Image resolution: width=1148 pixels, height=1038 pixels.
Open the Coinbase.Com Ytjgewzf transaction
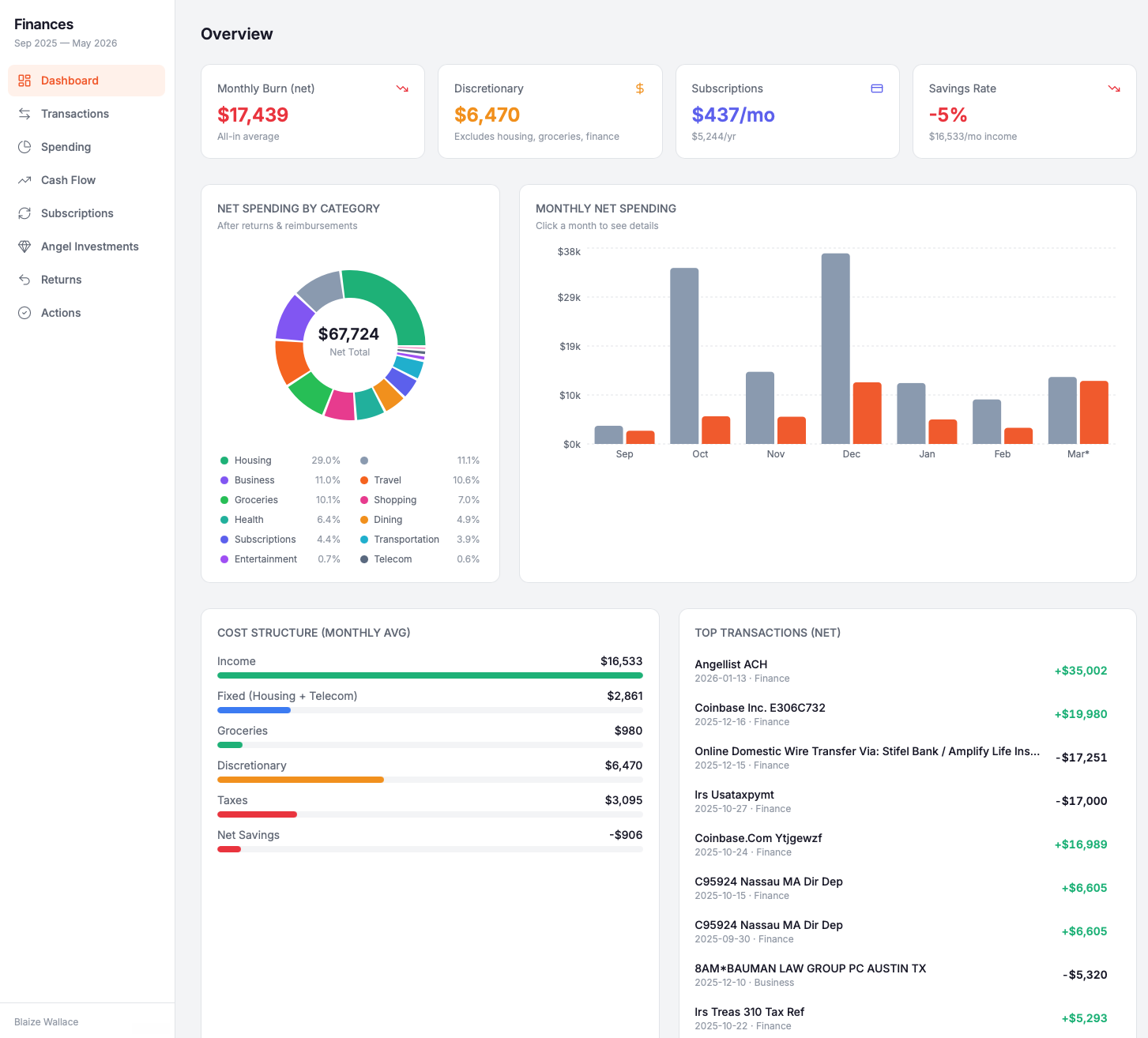point(901,844)
